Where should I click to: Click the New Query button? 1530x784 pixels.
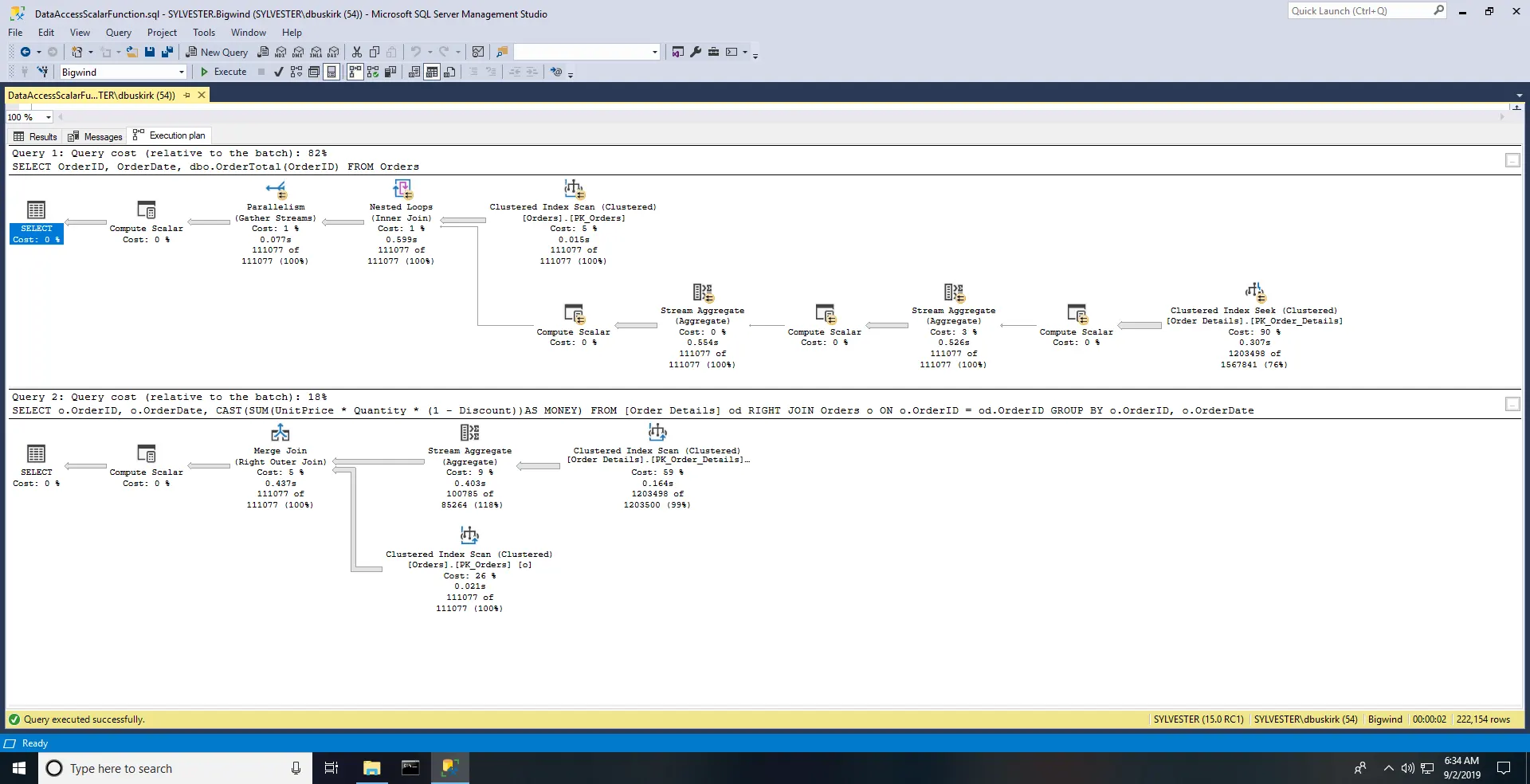pos(217,52)
